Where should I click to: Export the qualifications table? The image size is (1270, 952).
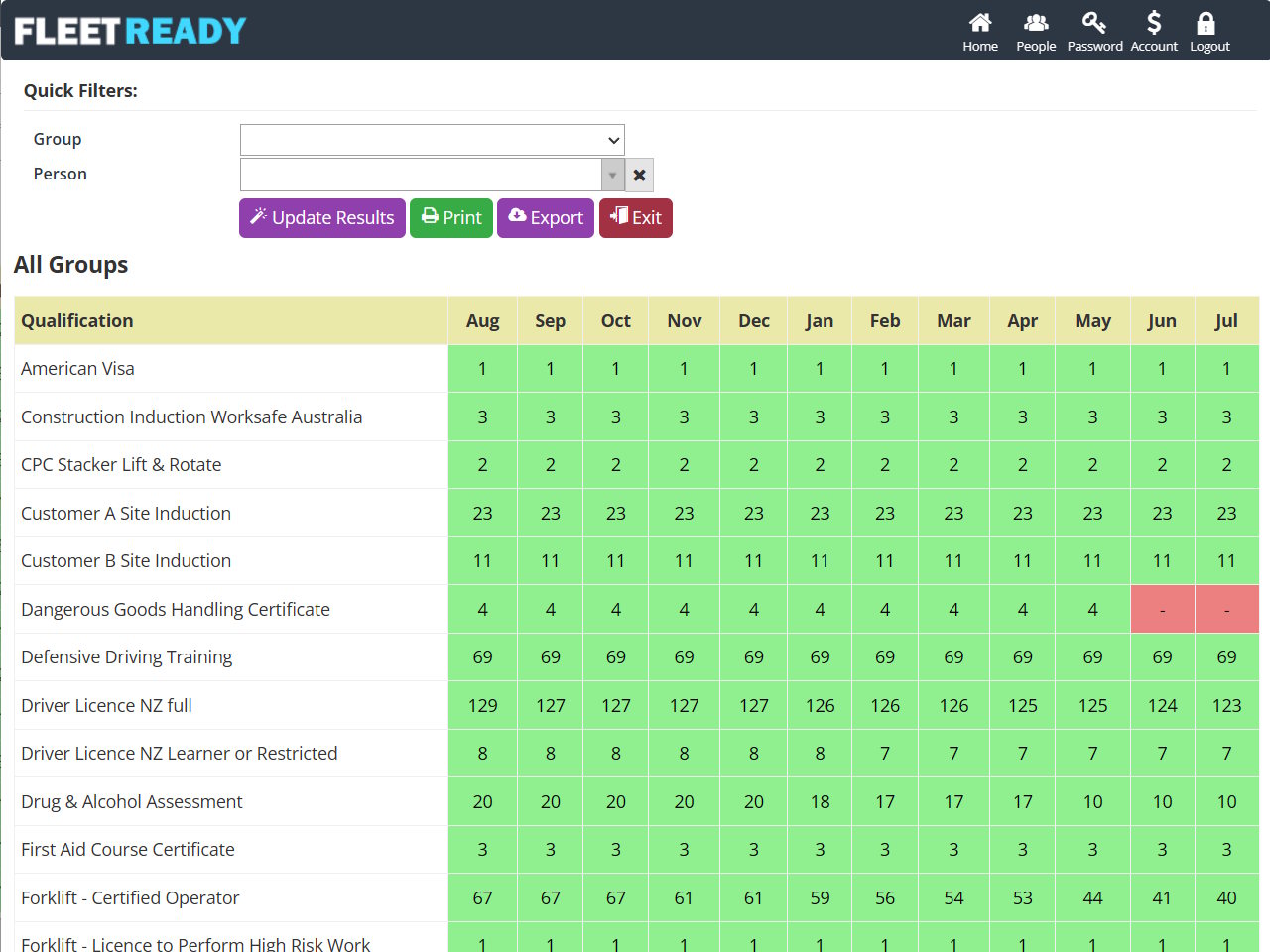click(546, 218)
